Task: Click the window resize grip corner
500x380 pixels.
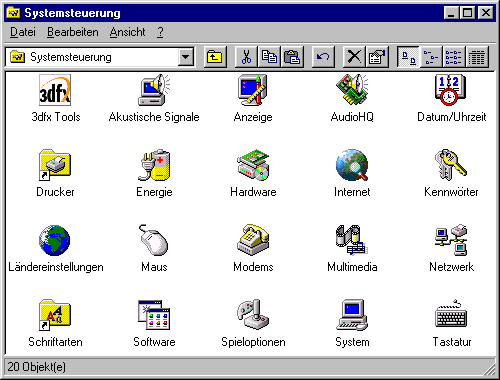Action: click(x=490, y=369)
